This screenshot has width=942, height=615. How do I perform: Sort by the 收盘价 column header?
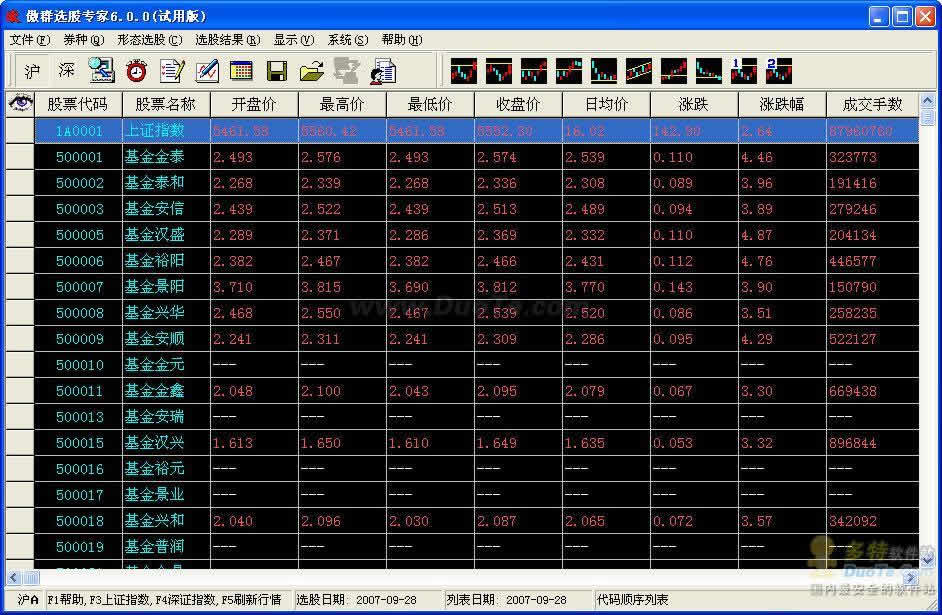518,105
